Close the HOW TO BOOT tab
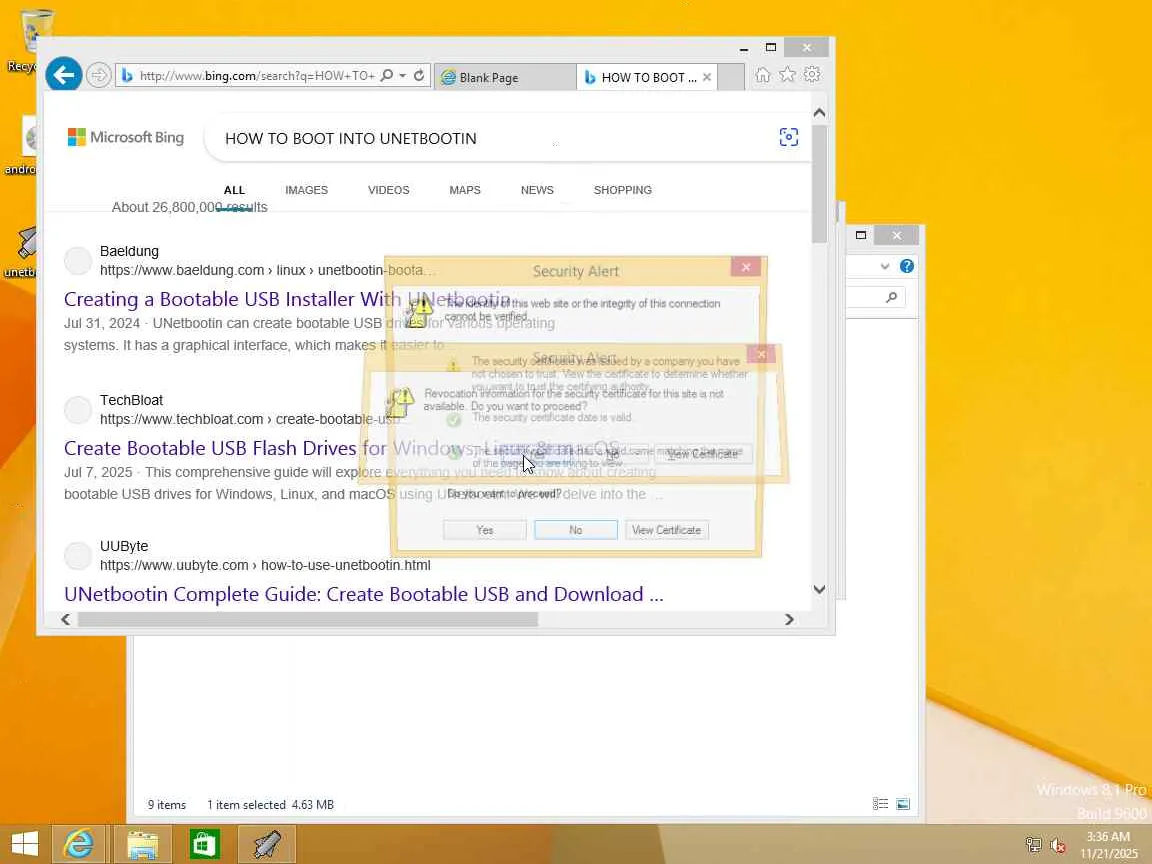This screenshot has height=864, width=1152. (707, 77)
